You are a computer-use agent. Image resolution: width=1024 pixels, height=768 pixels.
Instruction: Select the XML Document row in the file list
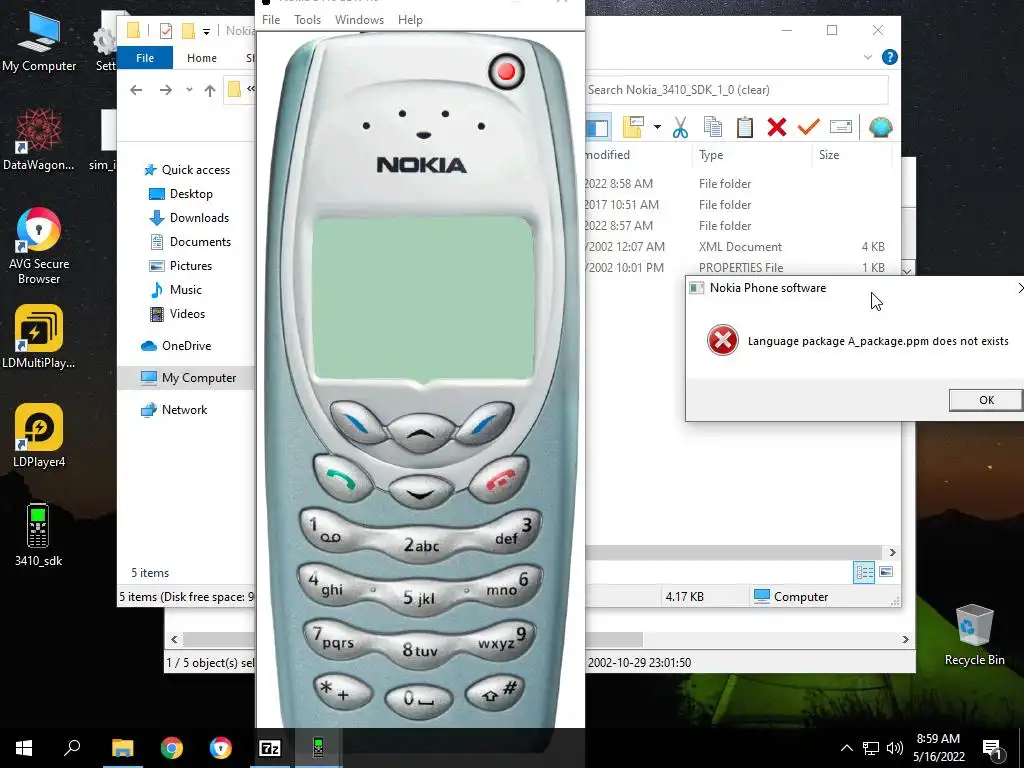point(735,247)
